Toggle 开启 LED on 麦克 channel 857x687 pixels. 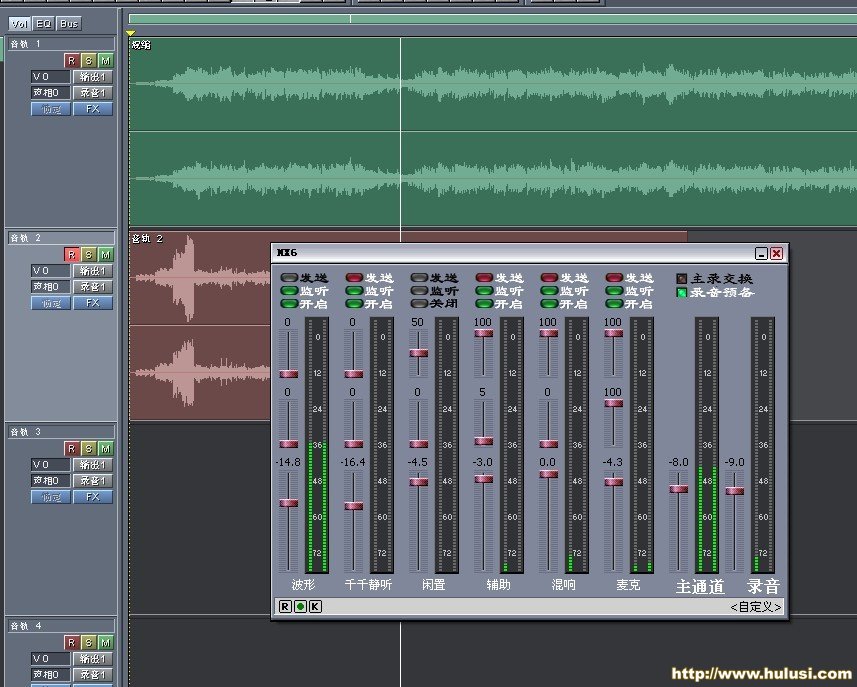pyautogui.click(x=614, y=303)
